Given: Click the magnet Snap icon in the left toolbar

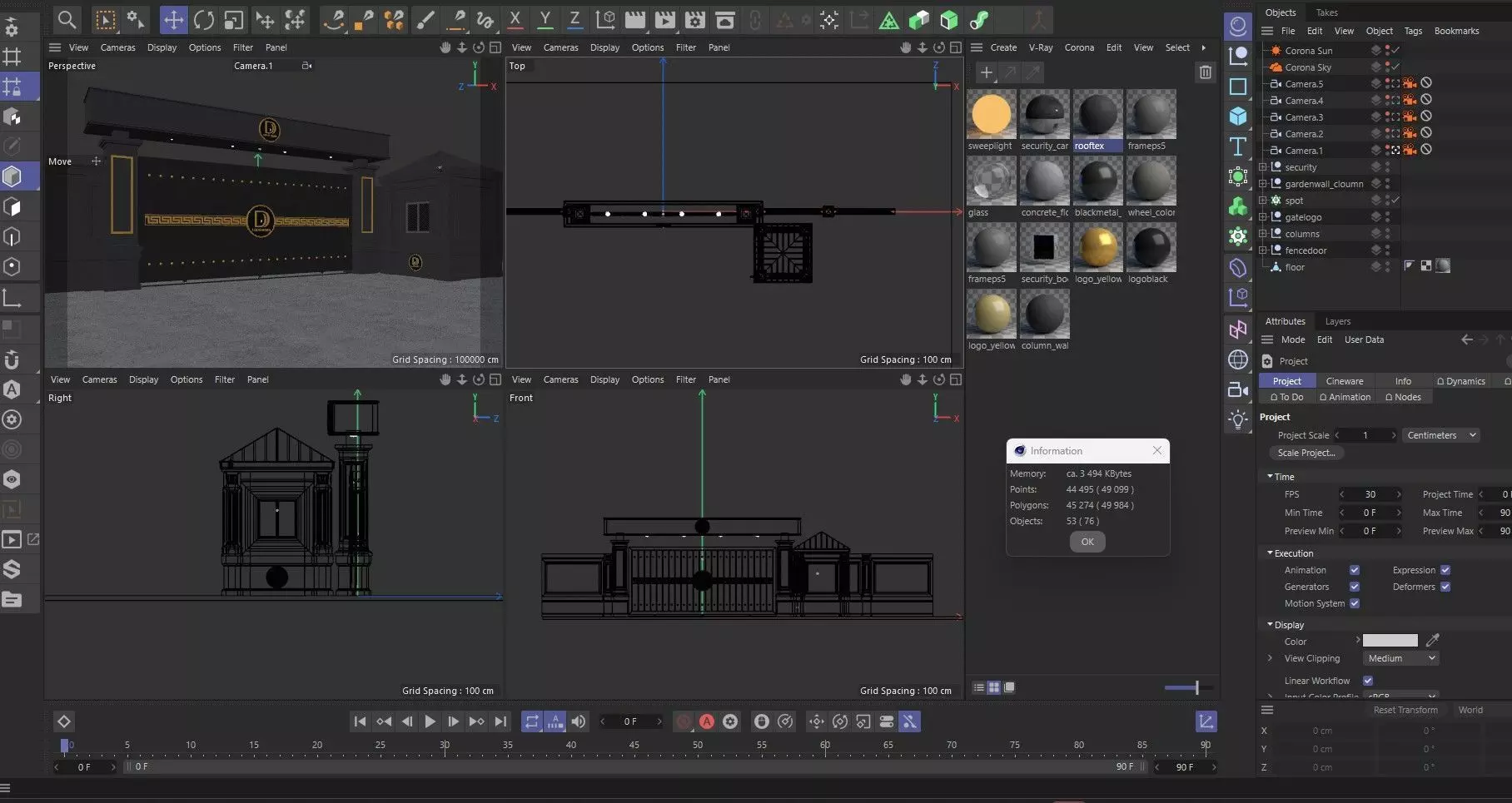Looking at the screenshot, I should pyautogui.click(x=12, y=359).
